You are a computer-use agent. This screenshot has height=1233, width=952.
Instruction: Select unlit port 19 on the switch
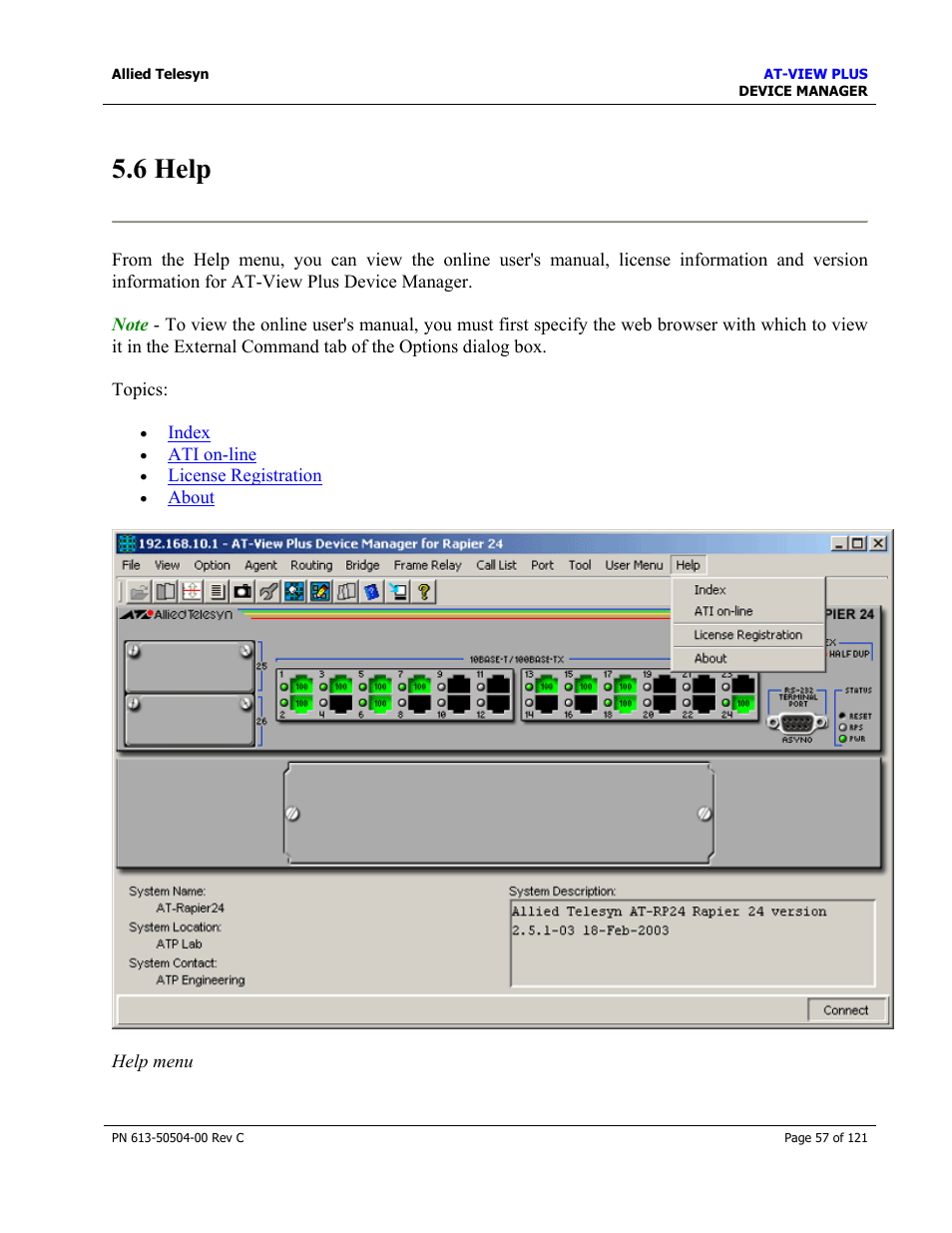click(665, 686)
